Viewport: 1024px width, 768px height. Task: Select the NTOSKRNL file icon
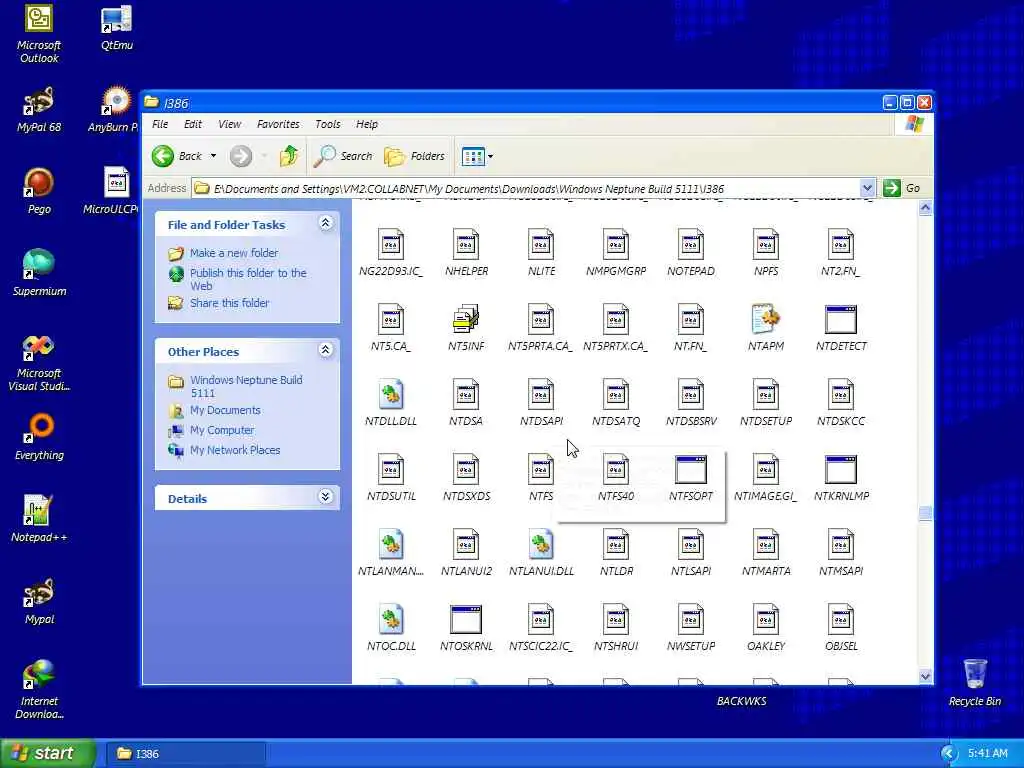tap(466, 620)
